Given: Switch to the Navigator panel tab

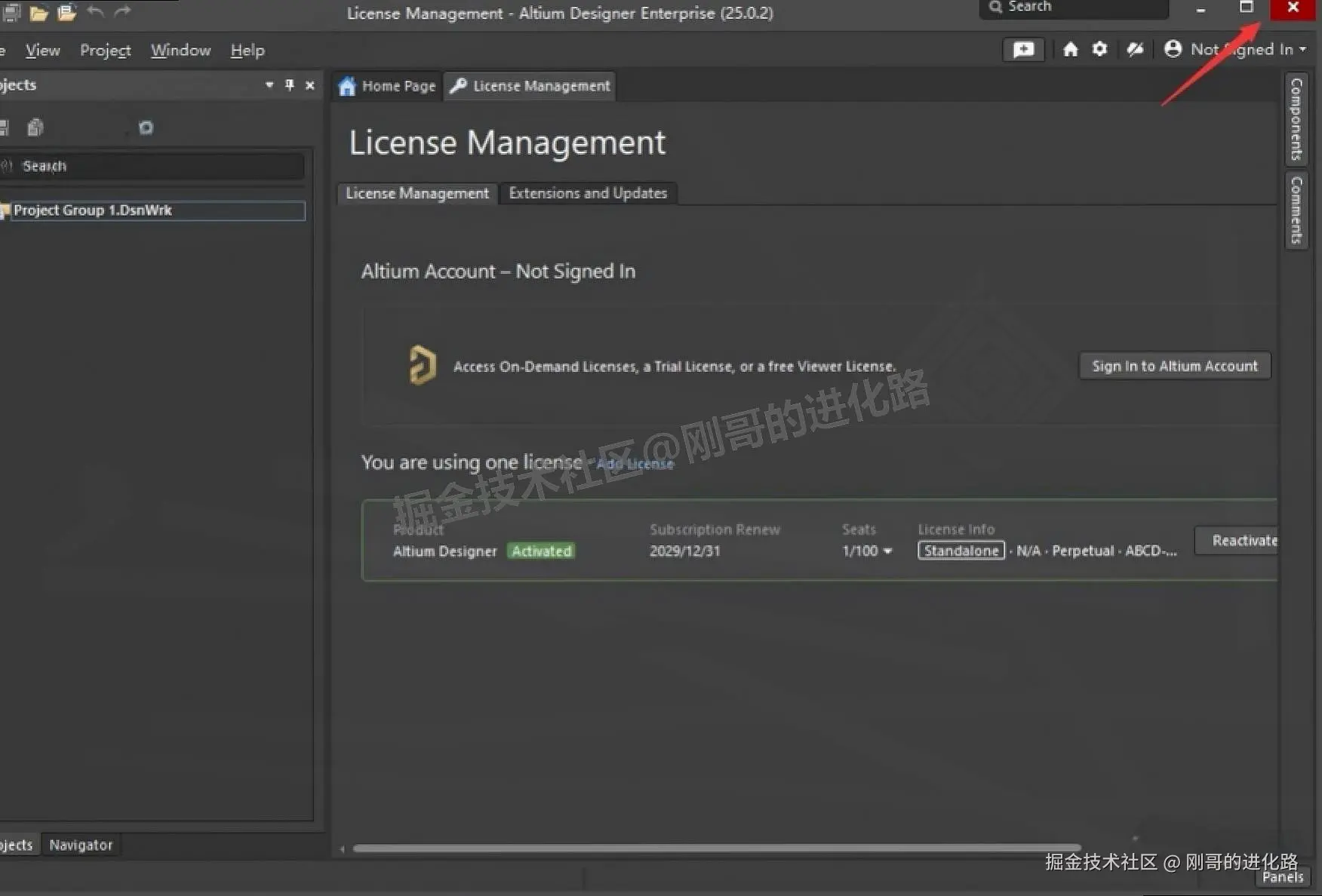Looking at the screenshot, I should [81, 845].
